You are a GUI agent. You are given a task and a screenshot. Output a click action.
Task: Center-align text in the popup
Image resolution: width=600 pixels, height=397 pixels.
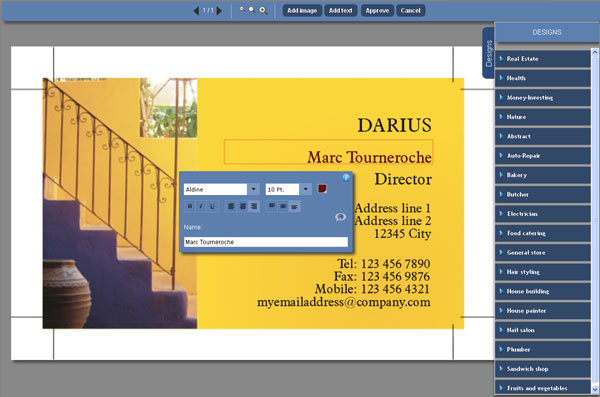(242, 206)
